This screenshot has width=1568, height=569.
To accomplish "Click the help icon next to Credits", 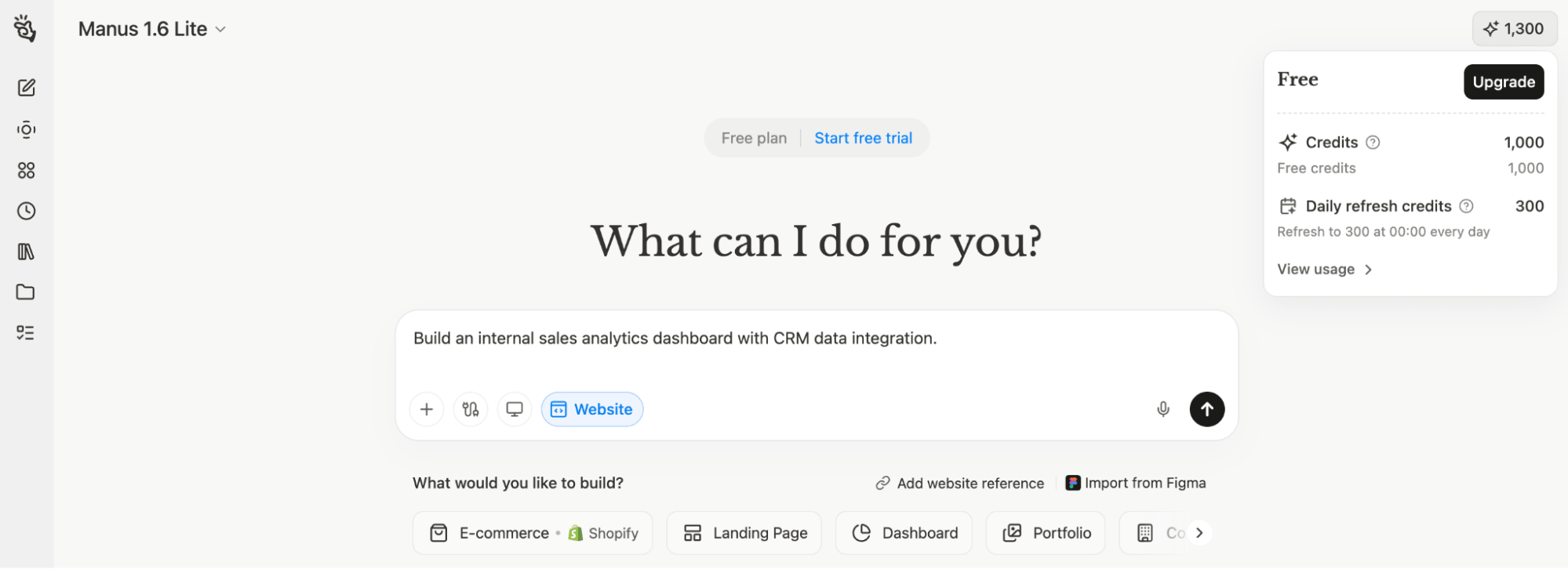I will point(1373,143).
